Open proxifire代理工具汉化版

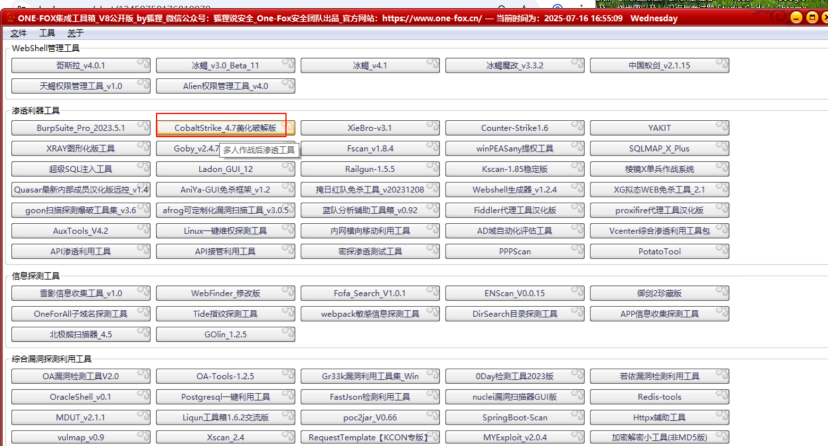tap(660, 210)
